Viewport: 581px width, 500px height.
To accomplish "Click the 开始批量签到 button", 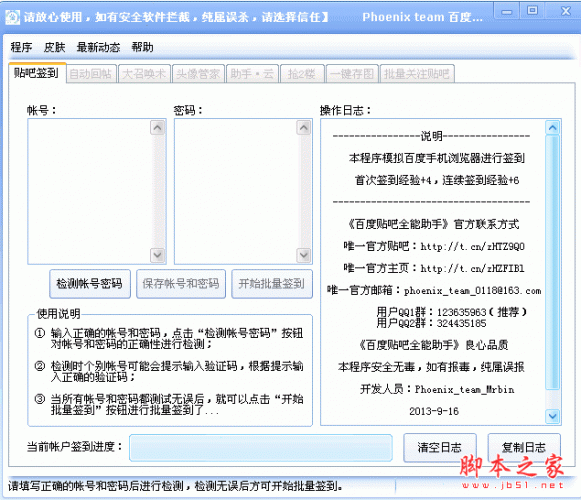I will coord(272,284).
